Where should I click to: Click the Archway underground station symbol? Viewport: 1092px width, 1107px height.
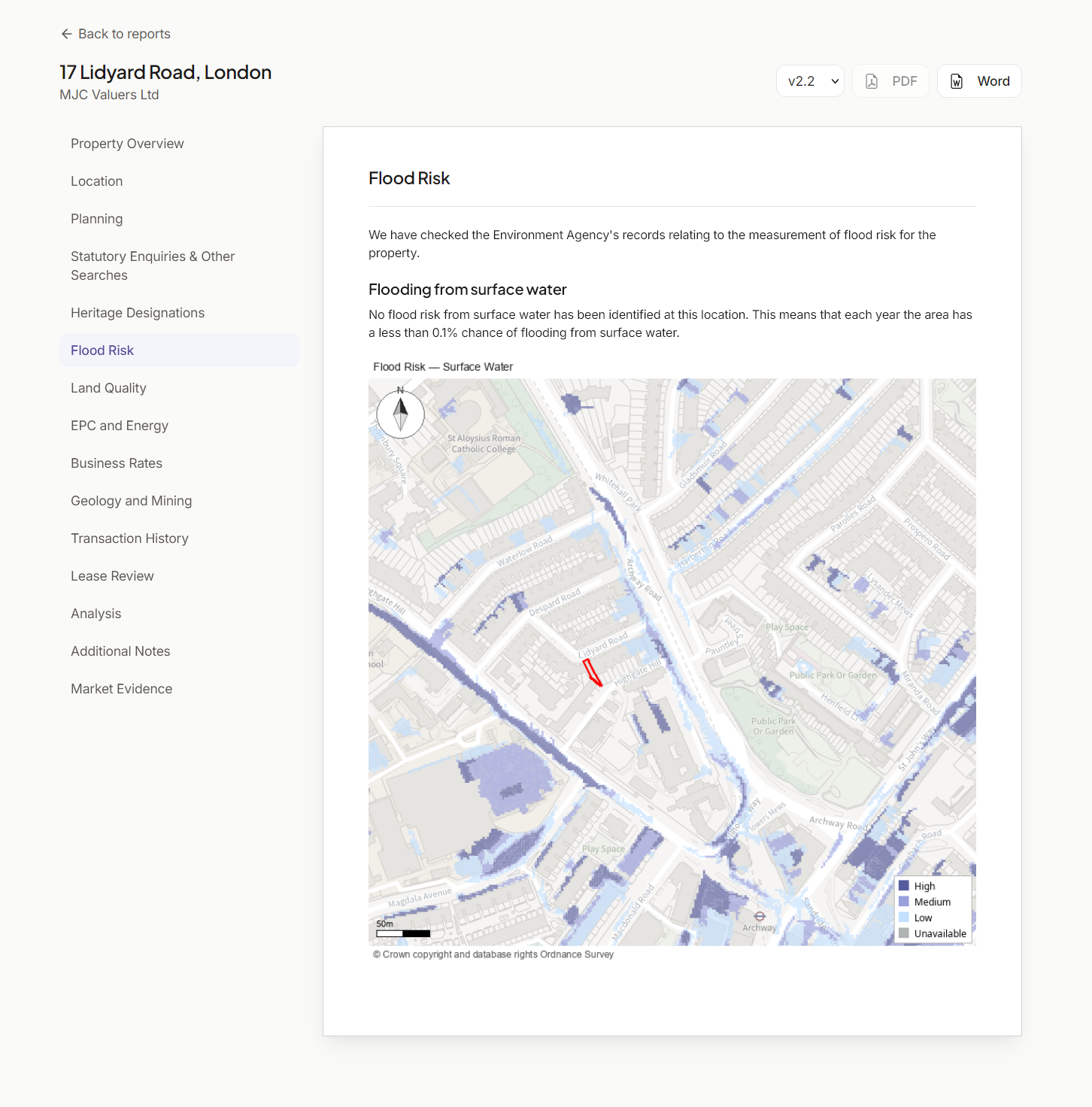pos(760,916)
